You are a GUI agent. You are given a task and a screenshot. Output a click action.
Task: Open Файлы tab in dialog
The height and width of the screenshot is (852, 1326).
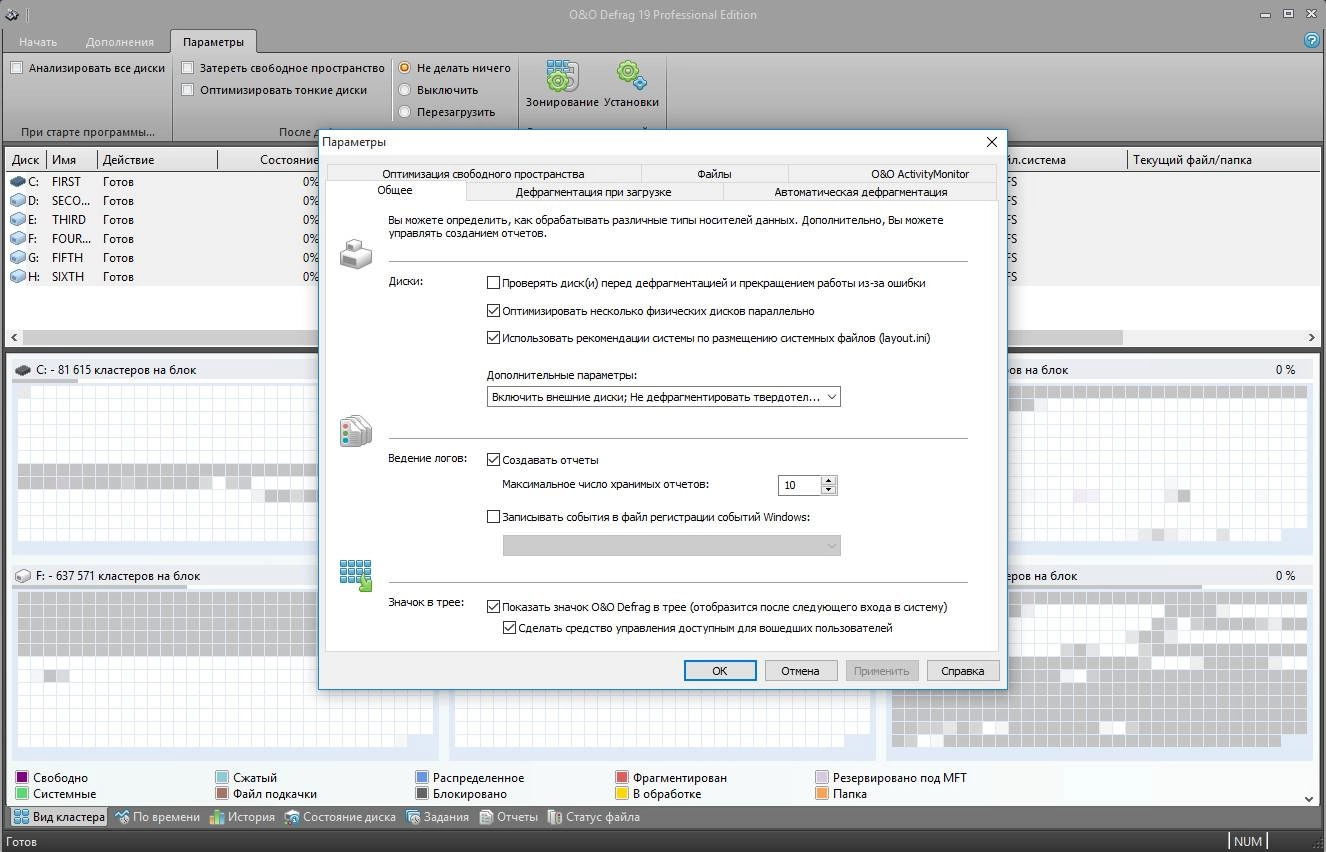(x=714, y=174)
